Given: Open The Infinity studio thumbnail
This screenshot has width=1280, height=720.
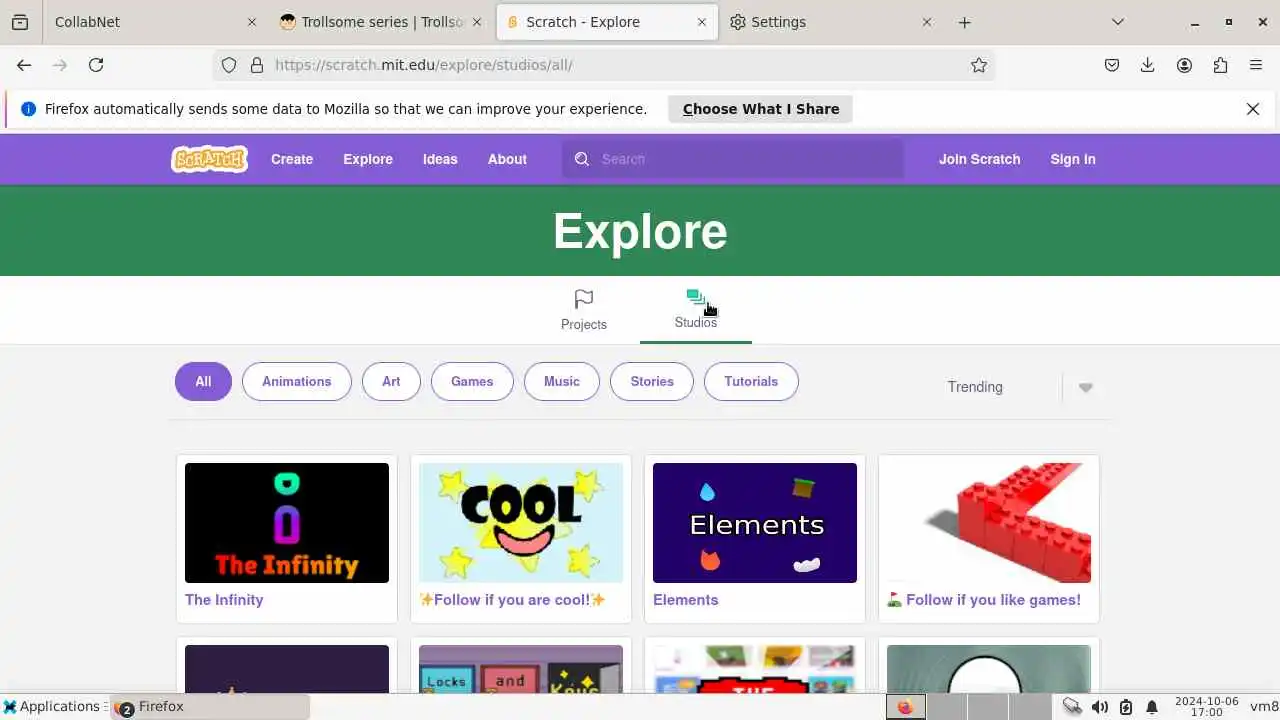Looking at the screenshot, I should tap(287, 523).
